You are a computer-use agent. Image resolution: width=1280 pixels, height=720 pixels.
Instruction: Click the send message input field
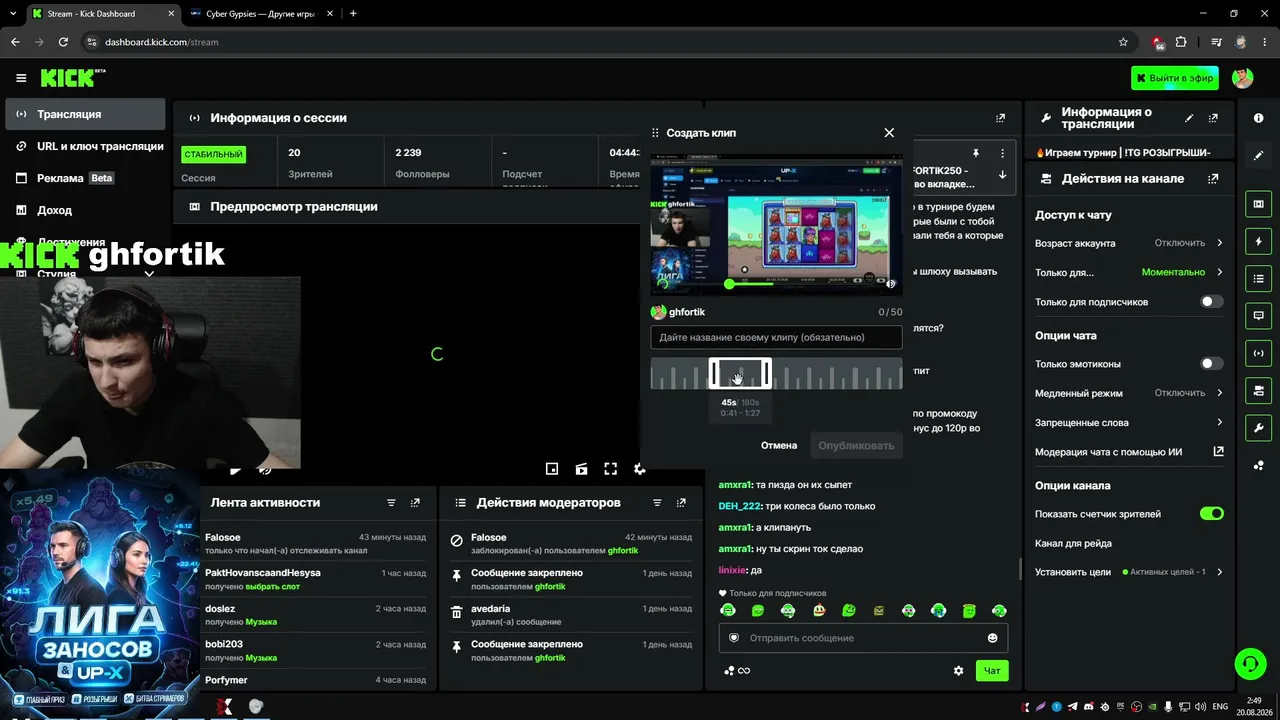coord(863,638)
